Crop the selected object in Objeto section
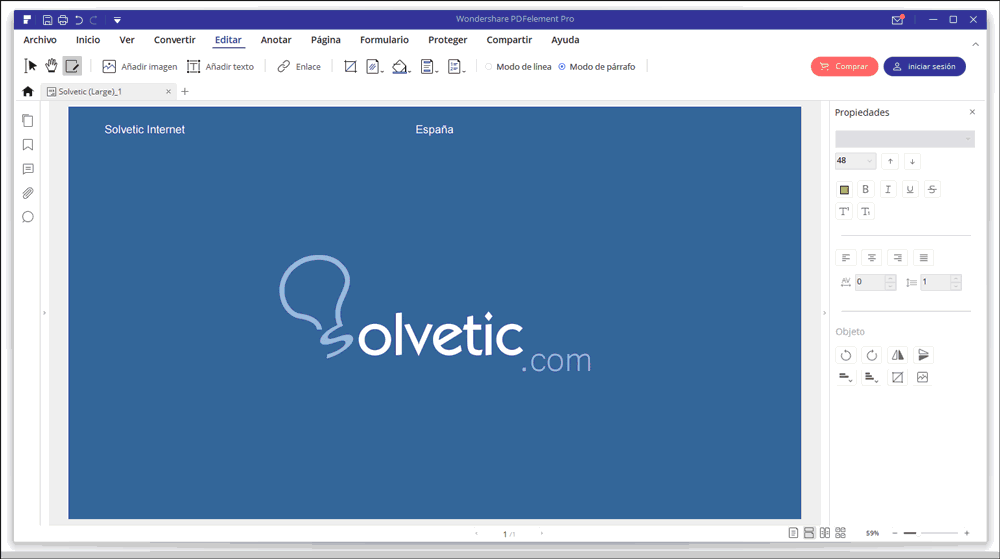Image resolution: width=1000 pixels, height=559 pixels. (897, 377)
